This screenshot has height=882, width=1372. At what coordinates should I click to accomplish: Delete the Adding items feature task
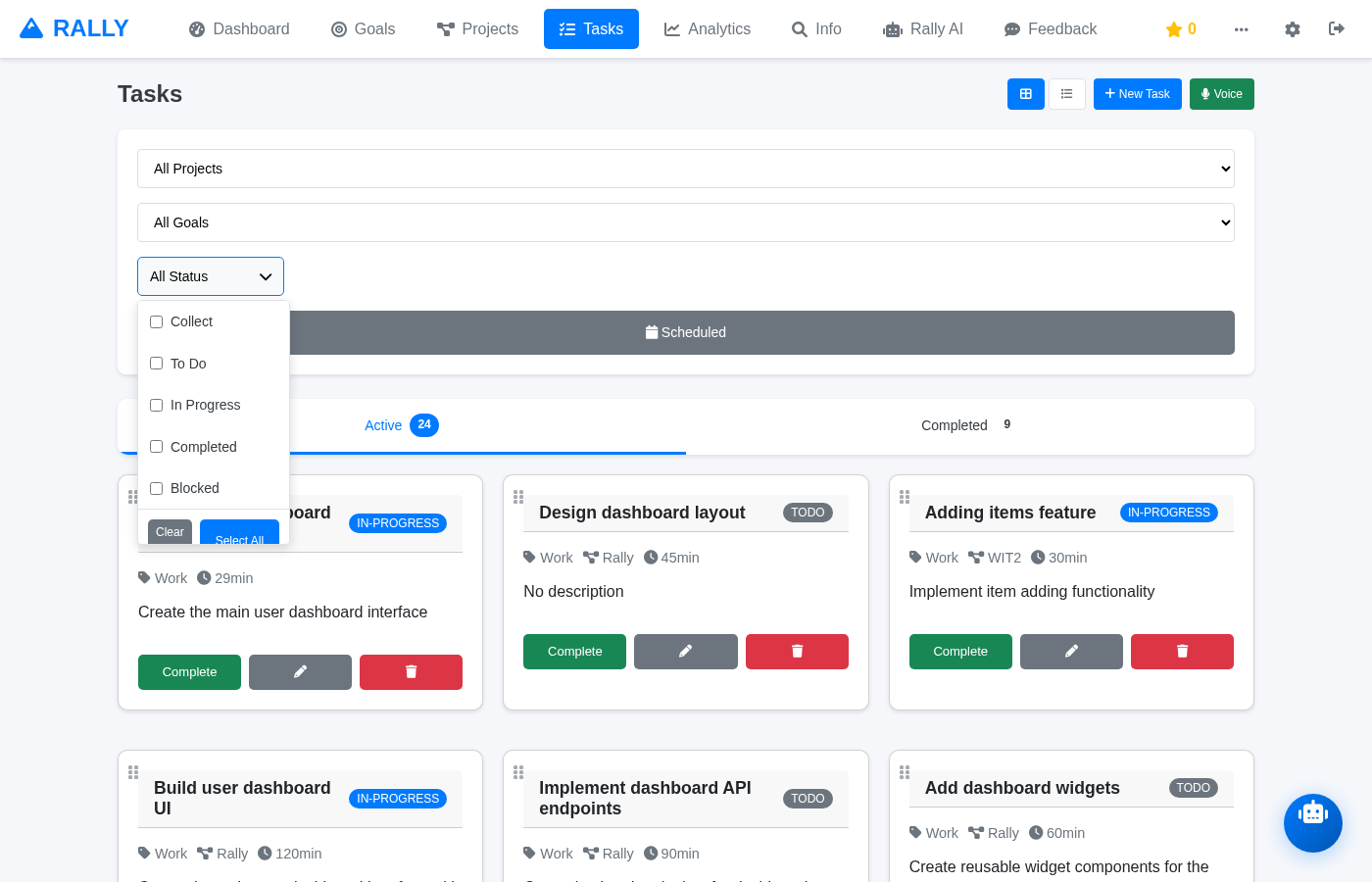point(1181,652)
